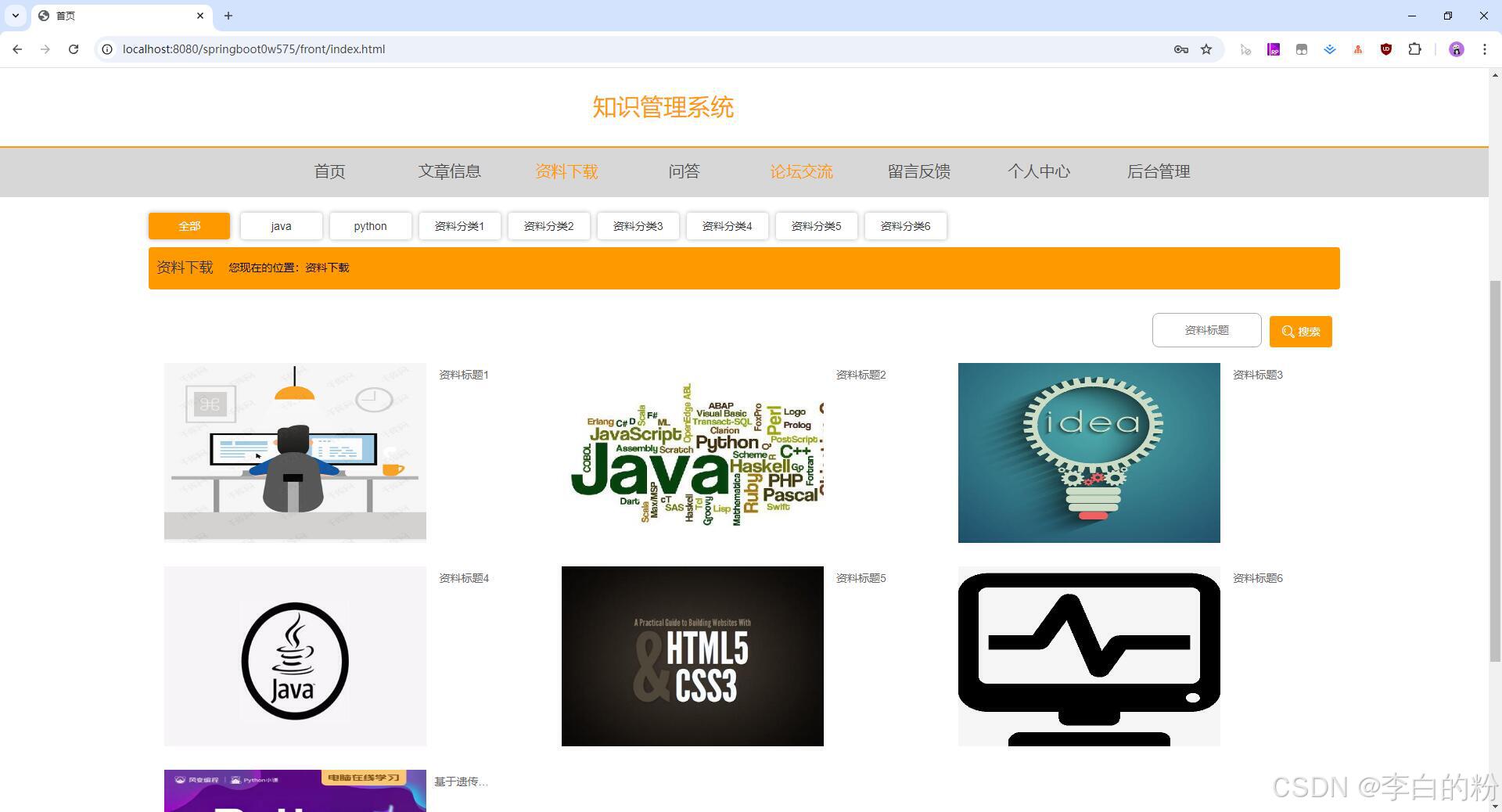Go to the 论坛交流 navigation item
This screenshot has width=1502, height=812.
[801, 171]
